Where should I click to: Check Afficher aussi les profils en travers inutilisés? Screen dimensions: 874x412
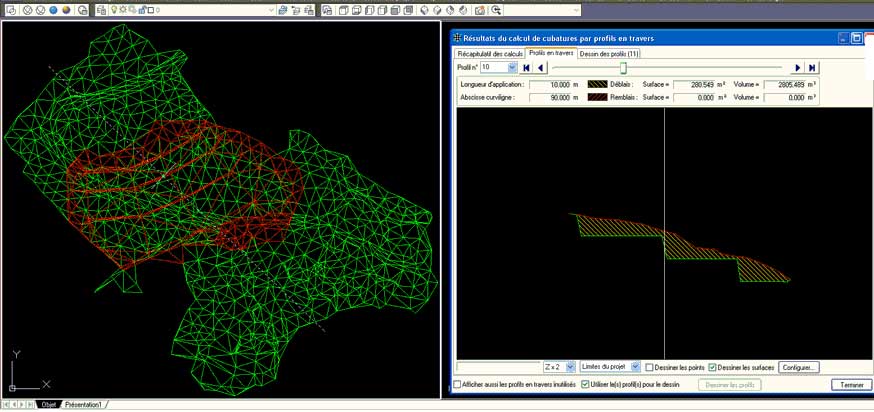pos(457,385)
